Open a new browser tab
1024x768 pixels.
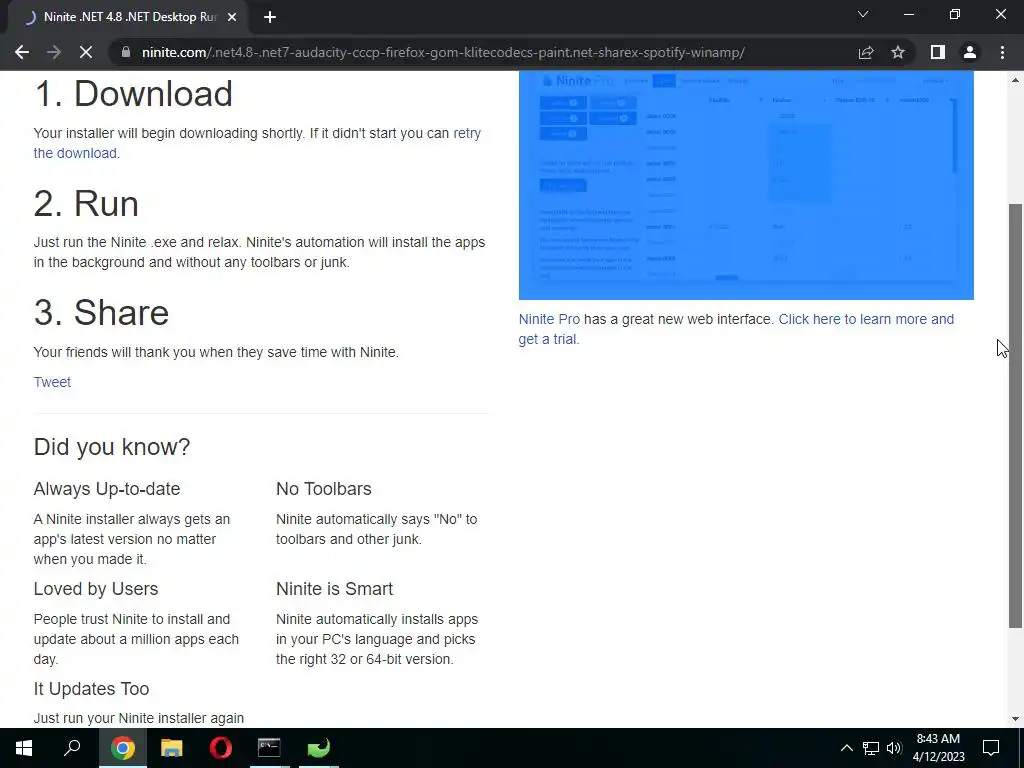click(270, 17)
